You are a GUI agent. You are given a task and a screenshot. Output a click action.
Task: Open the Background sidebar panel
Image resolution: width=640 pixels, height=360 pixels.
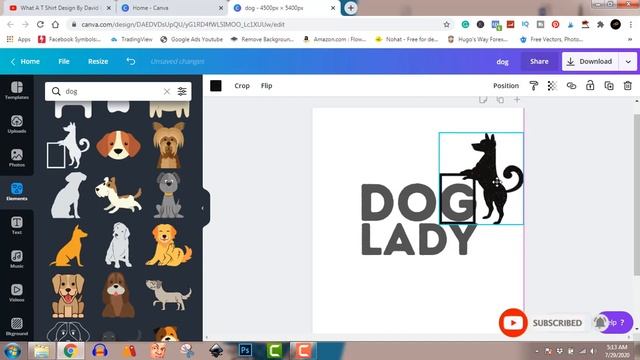coord(17,327)
